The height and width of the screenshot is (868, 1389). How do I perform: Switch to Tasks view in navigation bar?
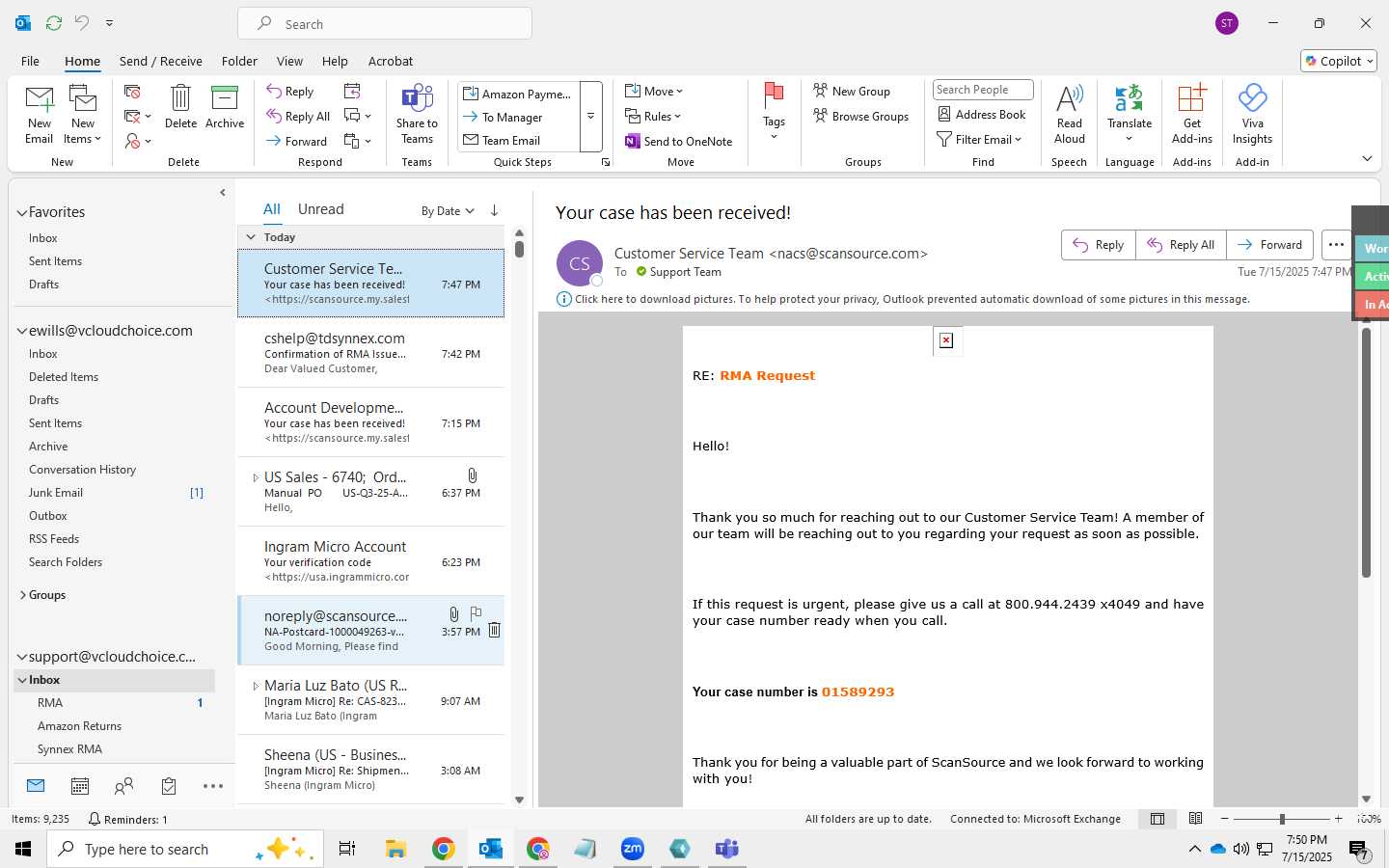[x=169, y=786]
